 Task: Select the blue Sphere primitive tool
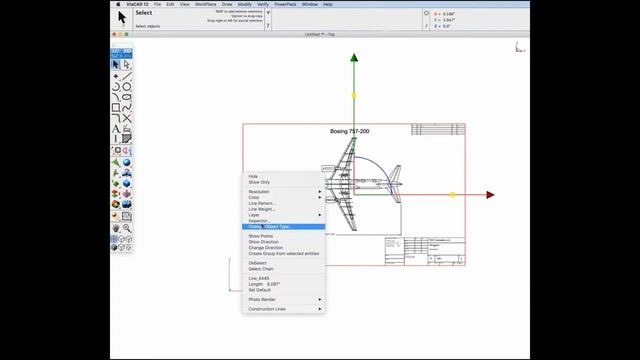[127, 162]
